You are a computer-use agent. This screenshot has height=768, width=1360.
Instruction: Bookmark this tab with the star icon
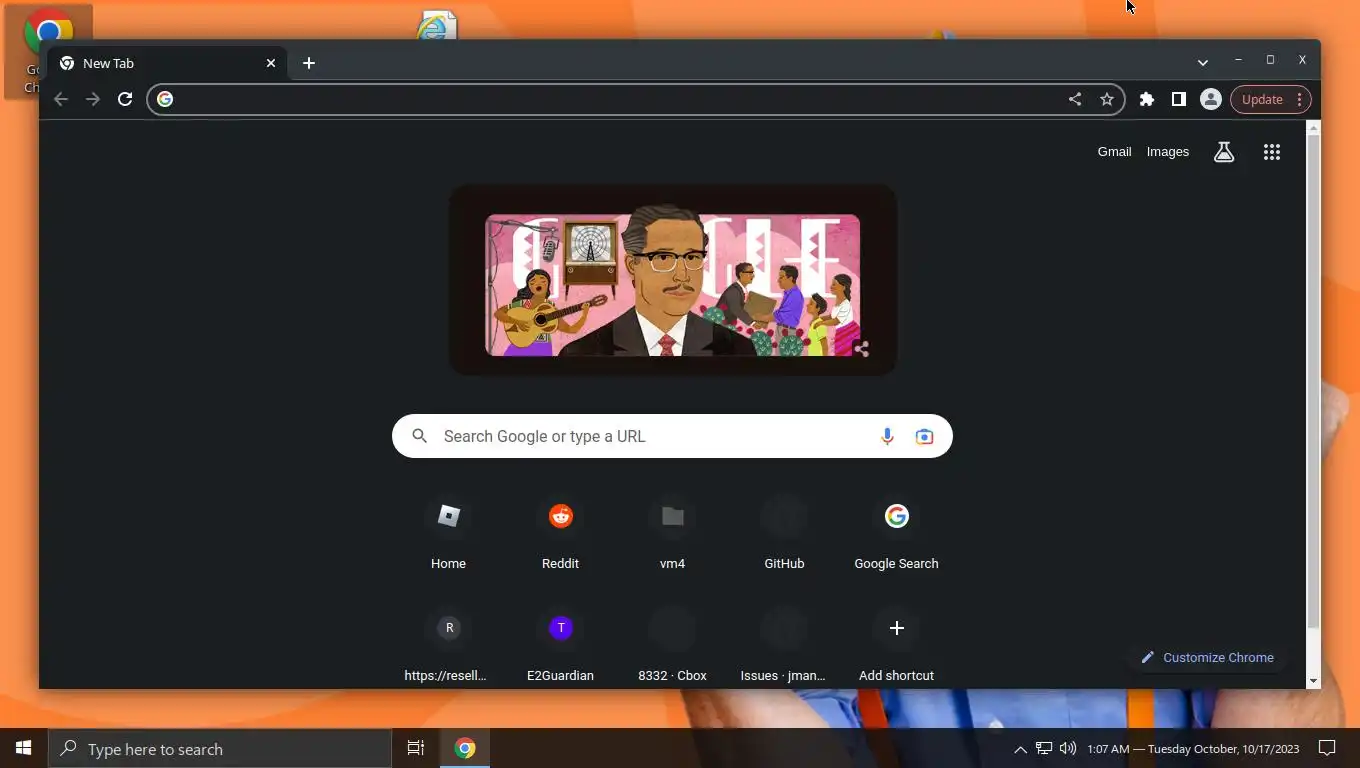1107,99
